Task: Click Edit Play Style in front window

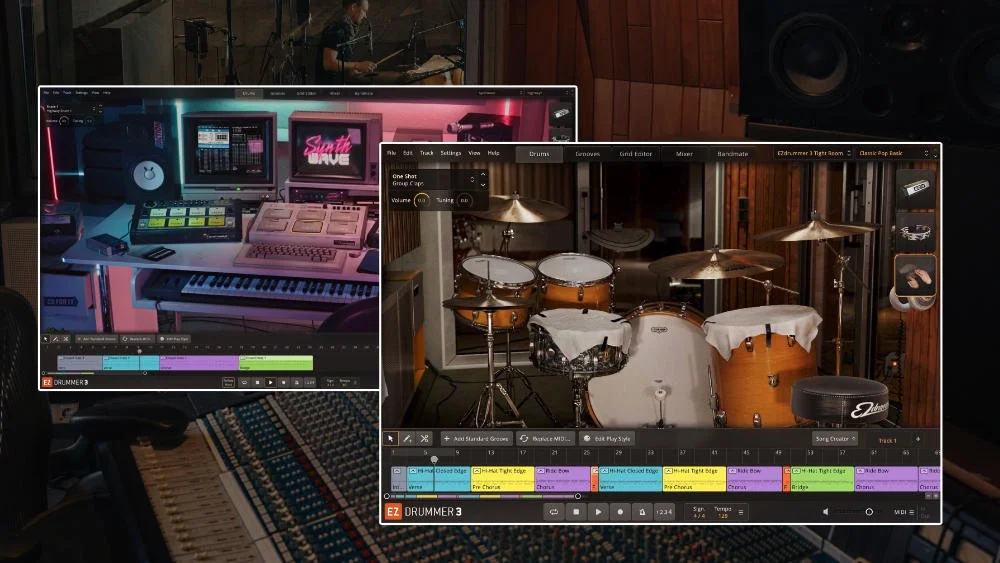Action: tap(607, 439)
